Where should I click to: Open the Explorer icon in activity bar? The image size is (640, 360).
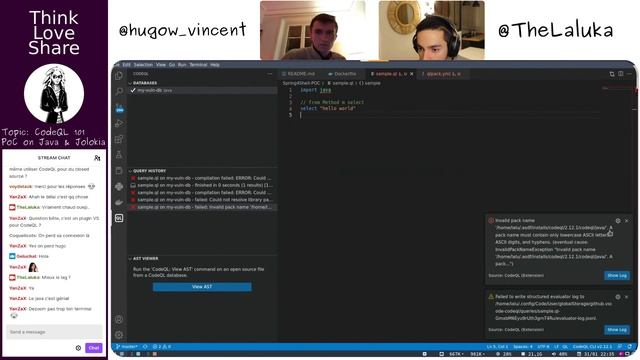point(119,76)
